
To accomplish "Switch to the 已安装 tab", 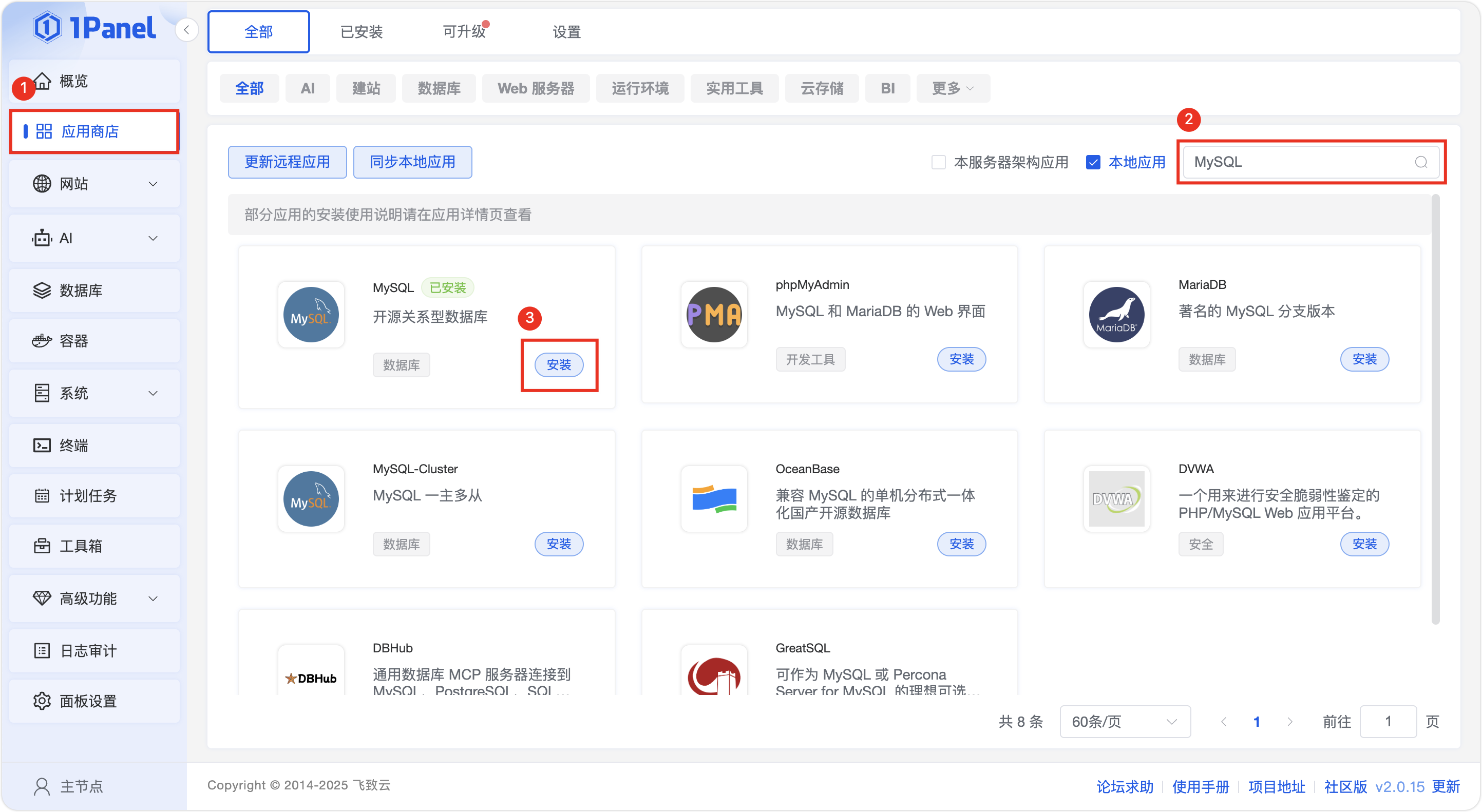I will coord(360,32).
